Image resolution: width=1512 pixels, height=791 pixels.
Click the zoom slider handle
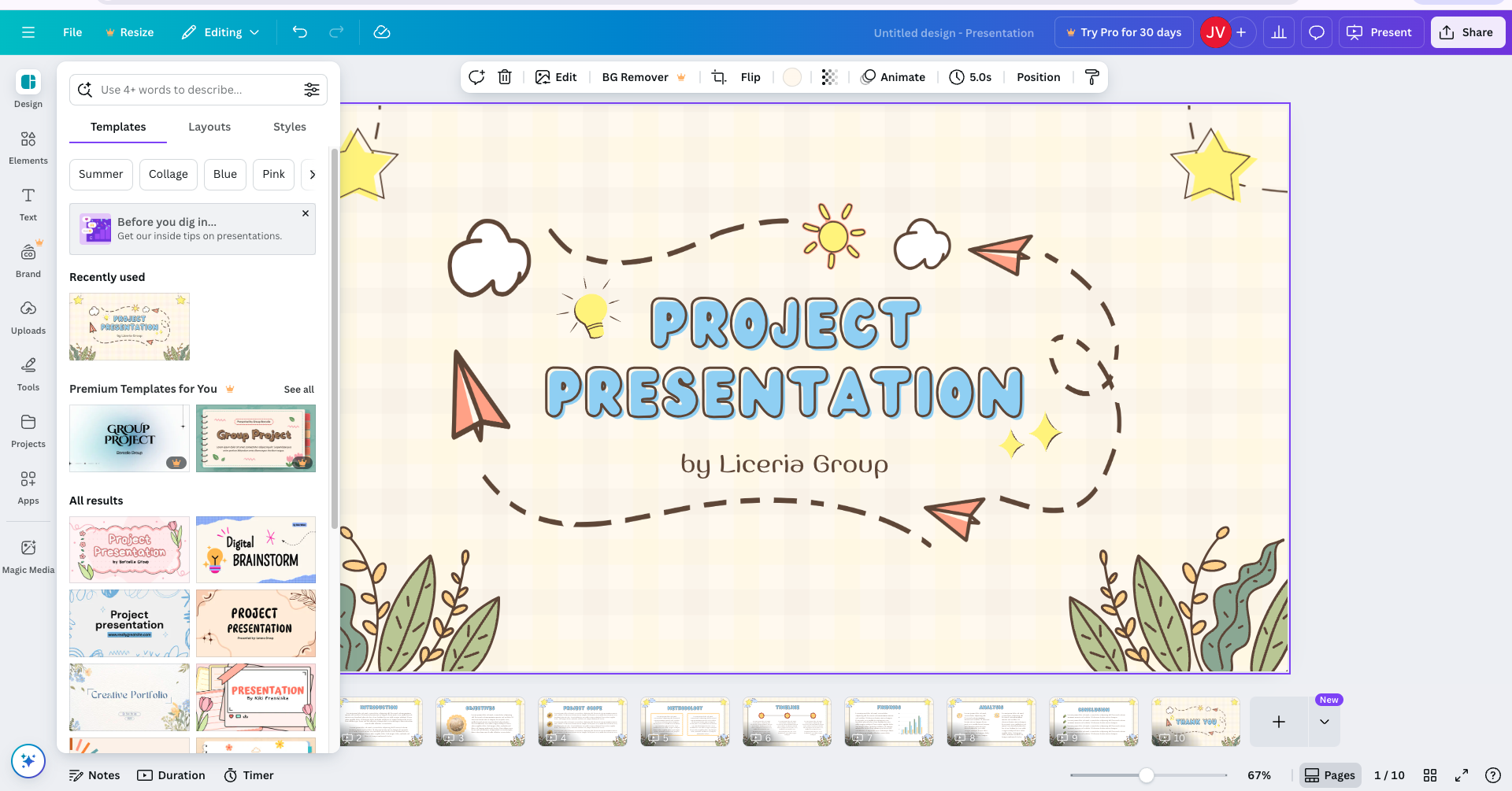coord(1147,775)
